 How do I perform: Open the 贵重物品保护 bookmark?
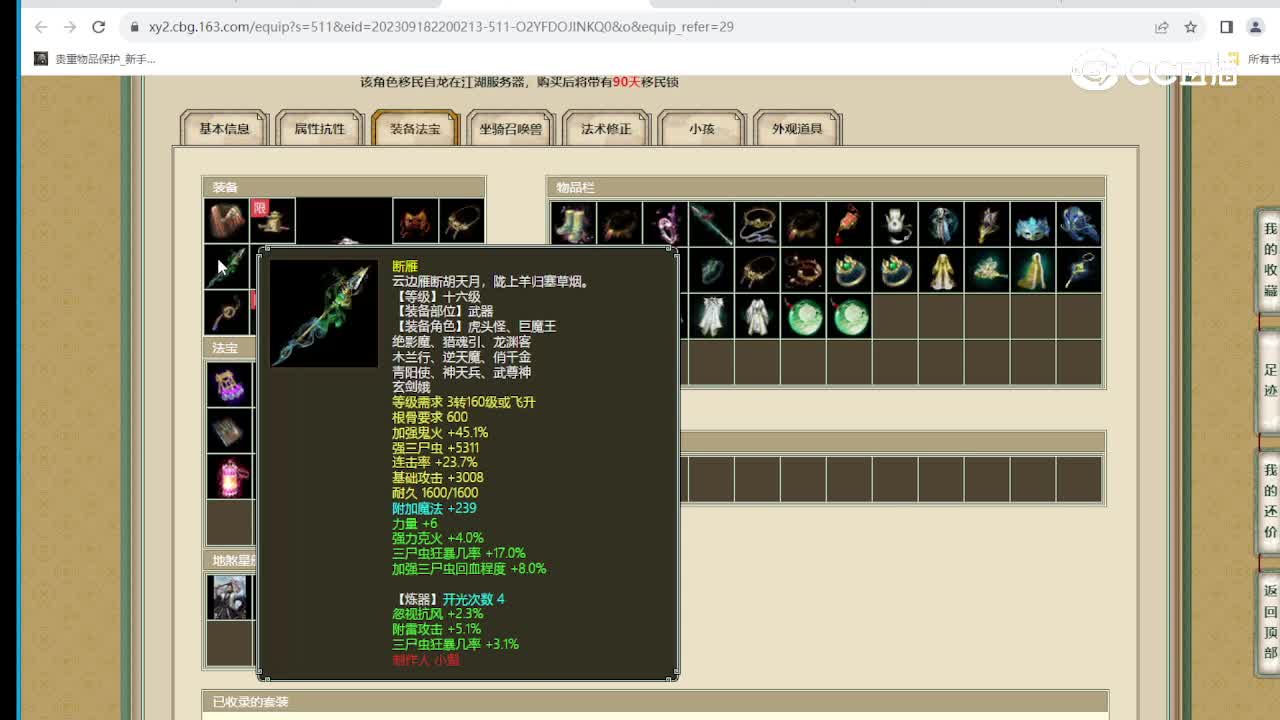click(96, 59)
